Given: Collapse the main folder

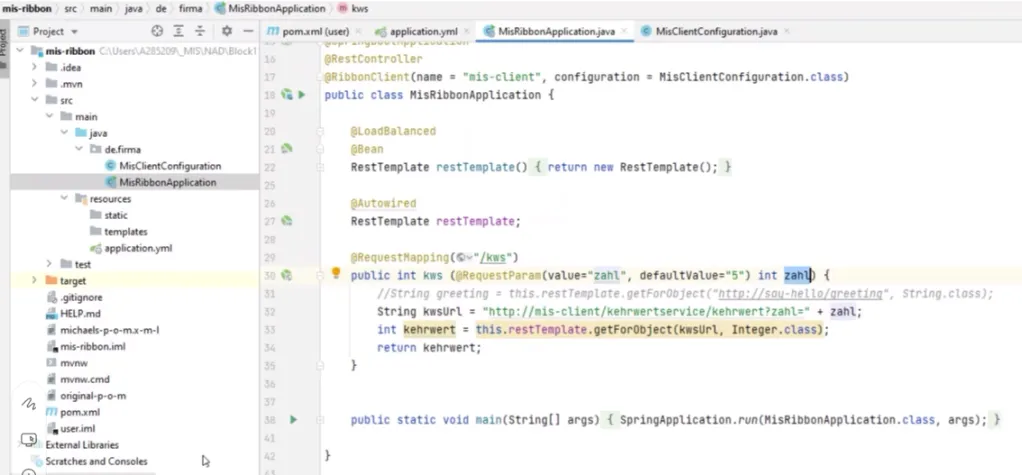Looking at the screenshot, I should [x=50, y=117].
